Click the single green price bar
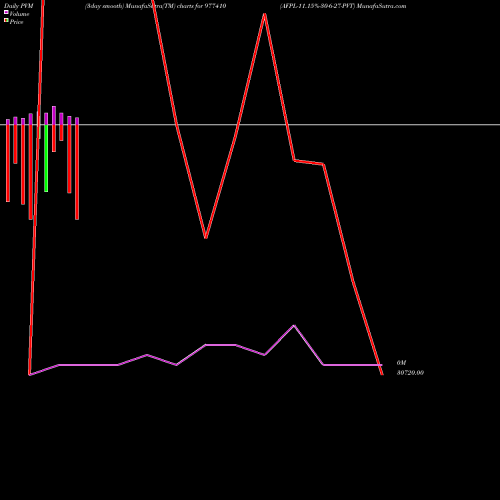500x500 pixels. 46,158
